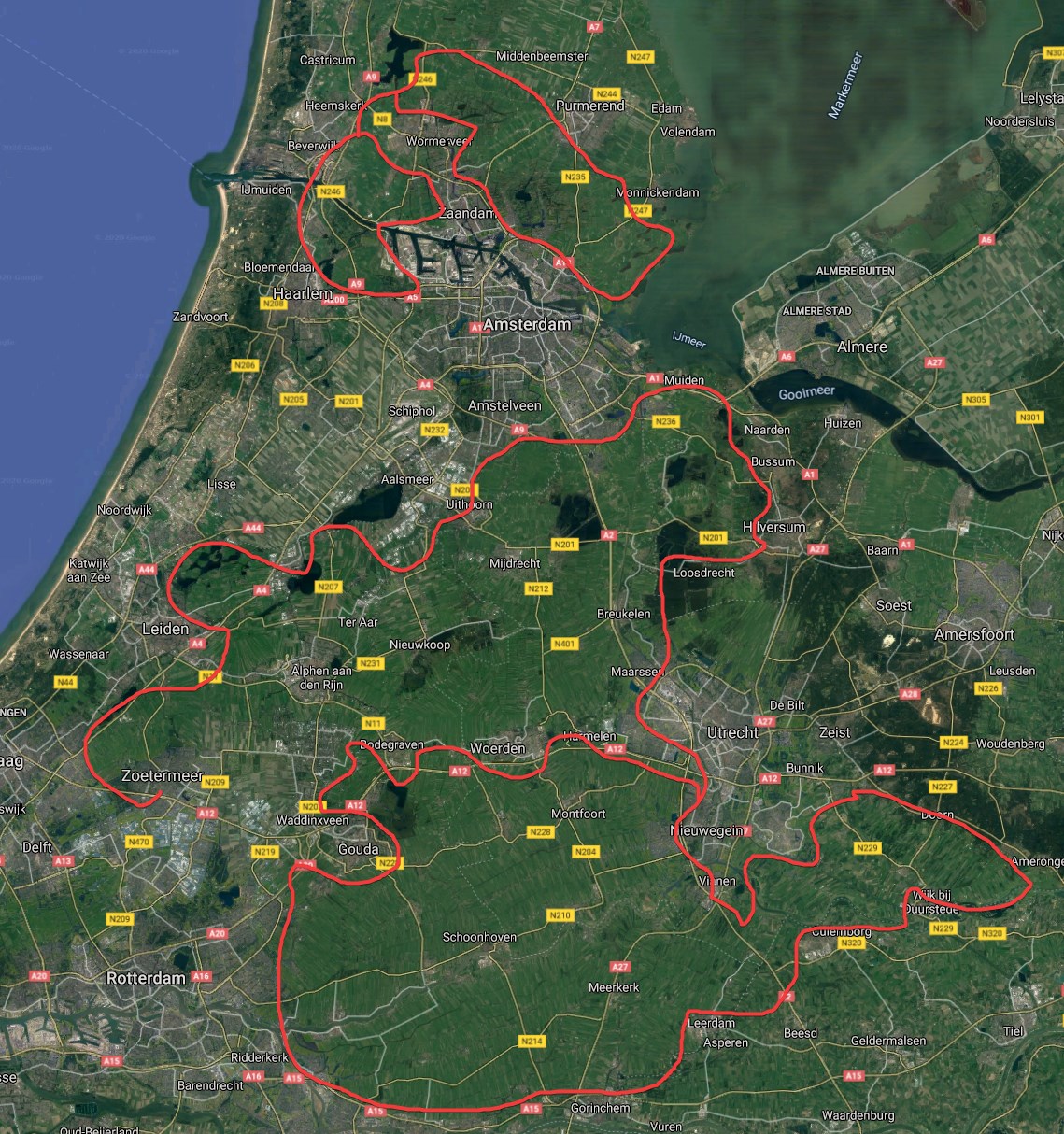Click the N244 road shield near Purmerend
The width and height of the screenshot is (1064, 1134).
(x=607, y=94)
